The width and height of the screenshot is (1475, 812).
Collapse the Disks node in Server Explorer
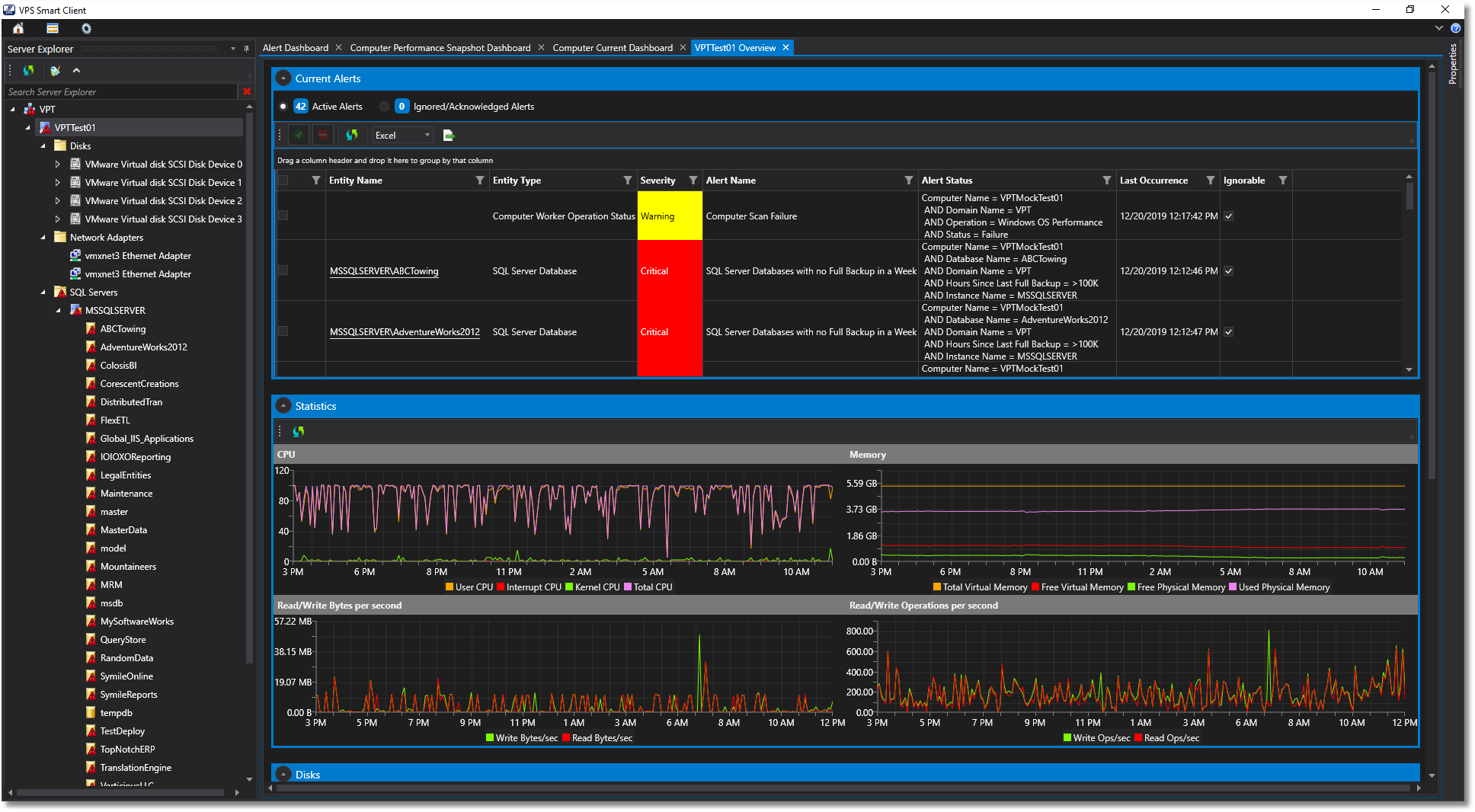43,145
